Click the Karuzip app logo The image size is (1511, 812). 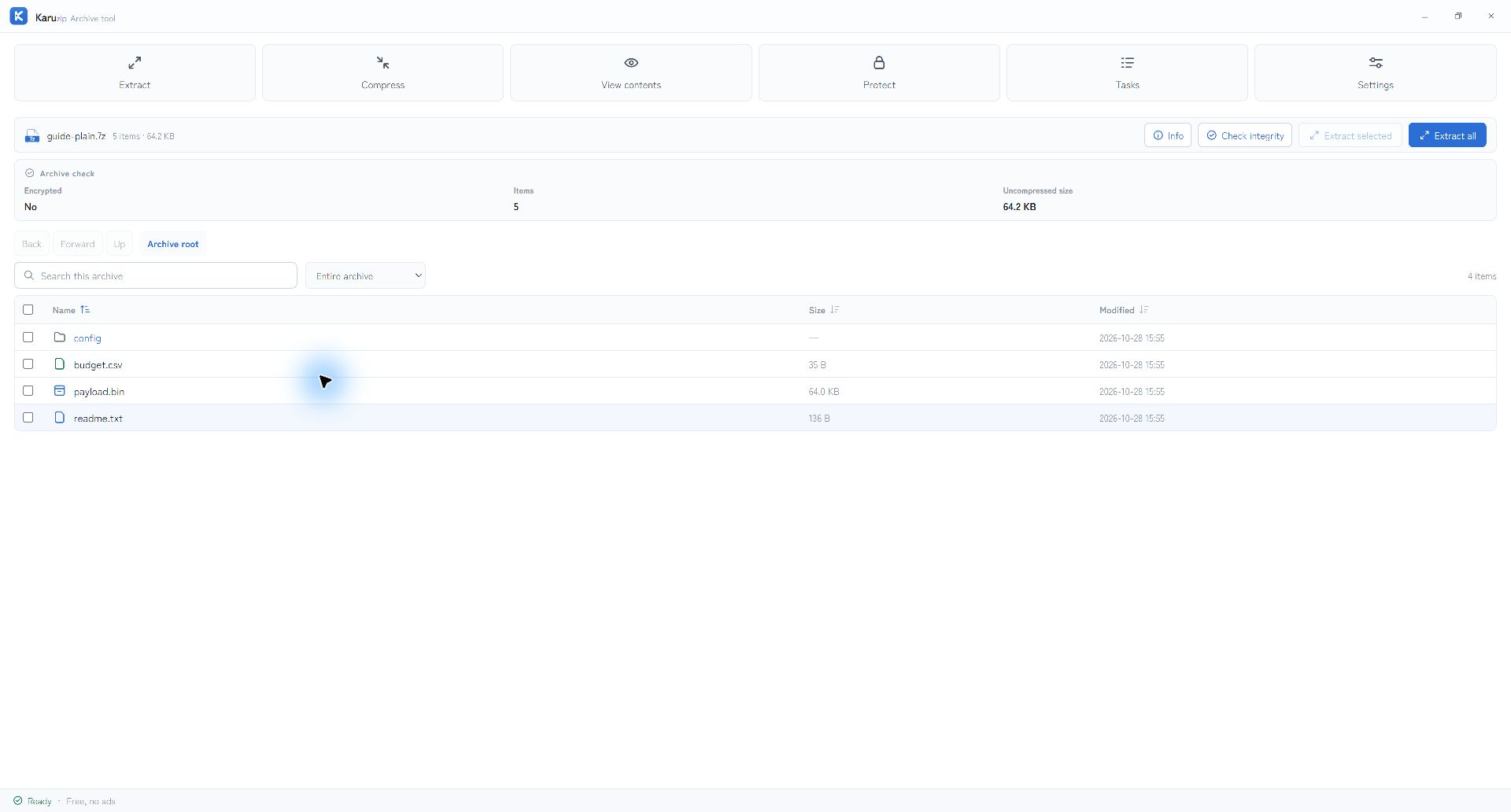point(19,16)
